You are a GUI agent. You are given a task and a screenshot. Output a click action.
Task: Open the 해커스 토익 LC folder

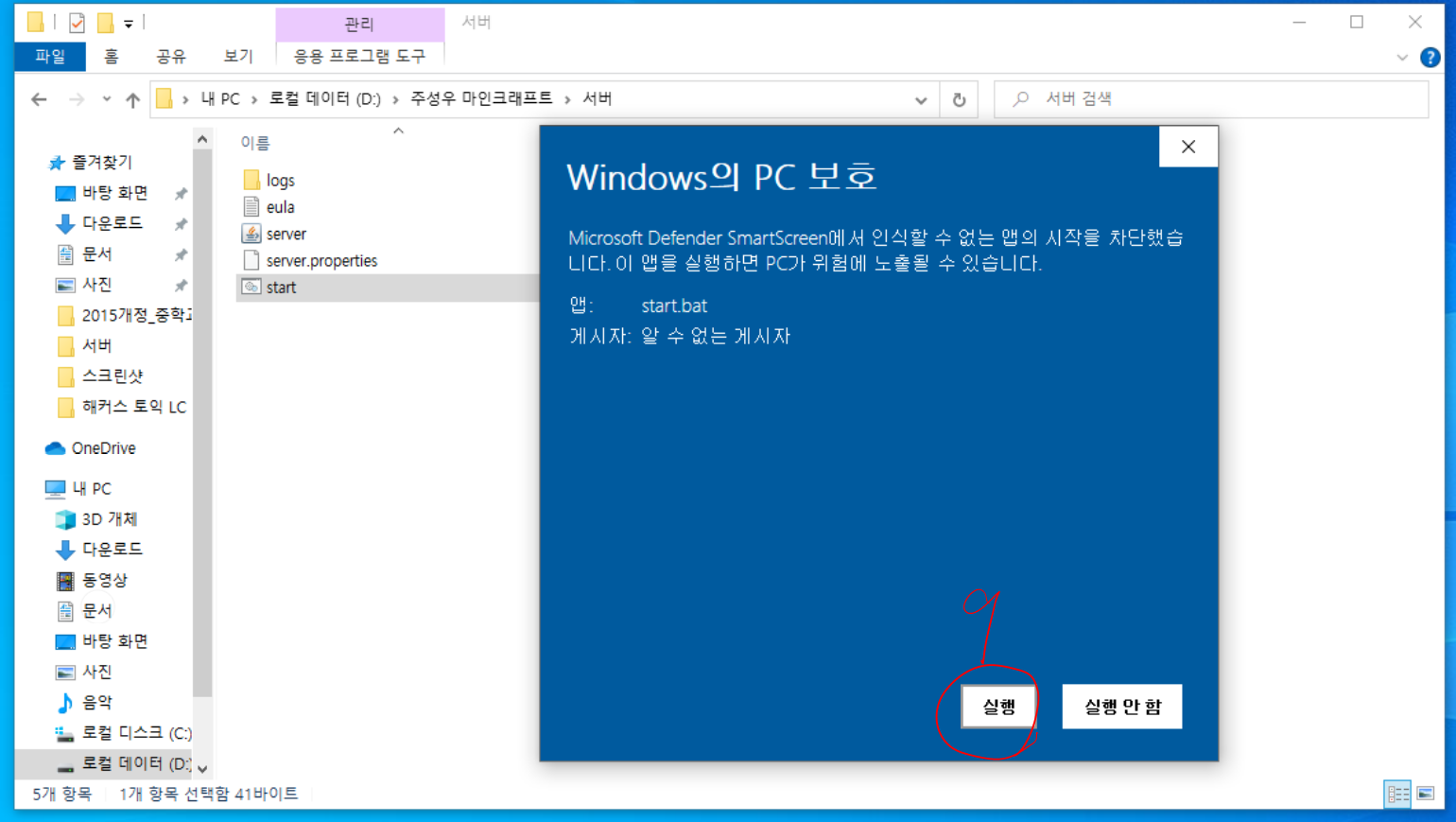134,407
